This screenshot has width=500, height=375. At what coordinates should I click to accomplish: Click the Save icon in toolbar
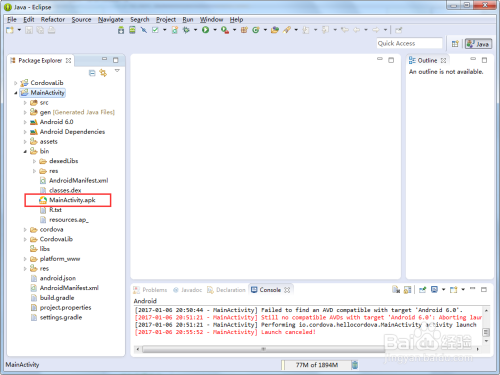tap(29, 30)
